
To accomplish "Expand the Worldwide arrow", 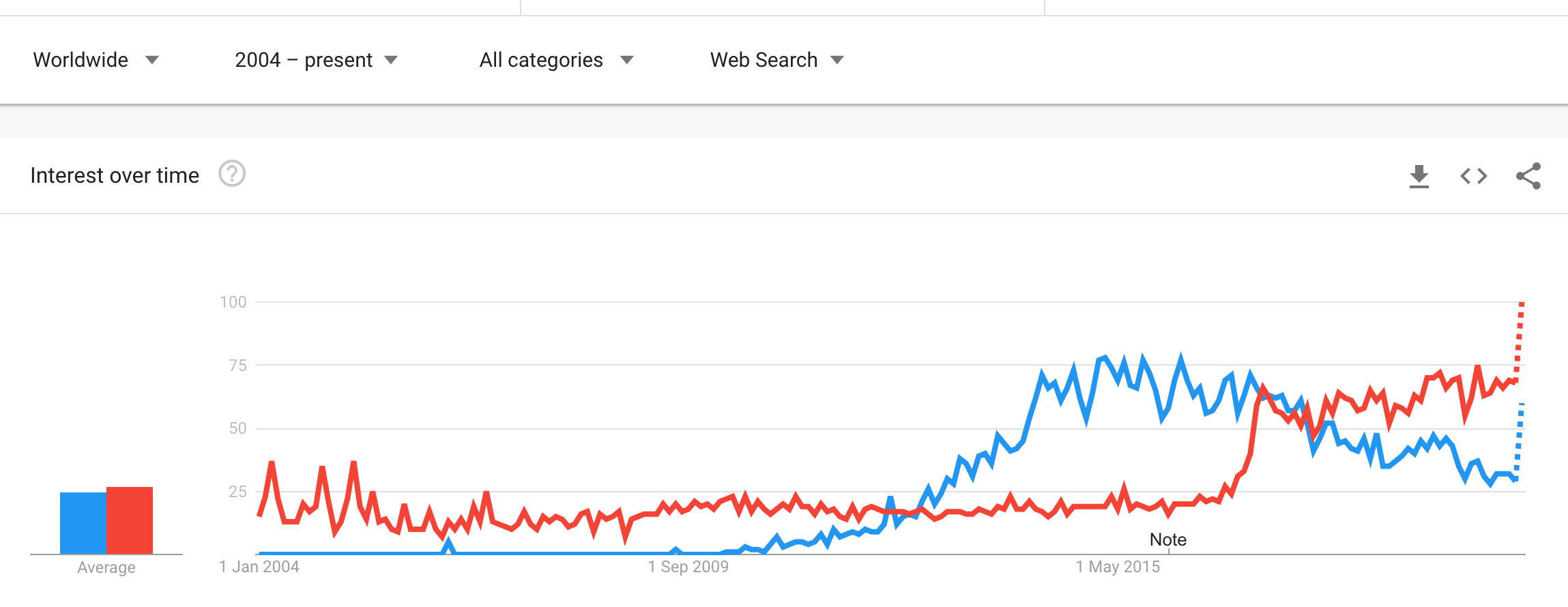I will [152, 60].
